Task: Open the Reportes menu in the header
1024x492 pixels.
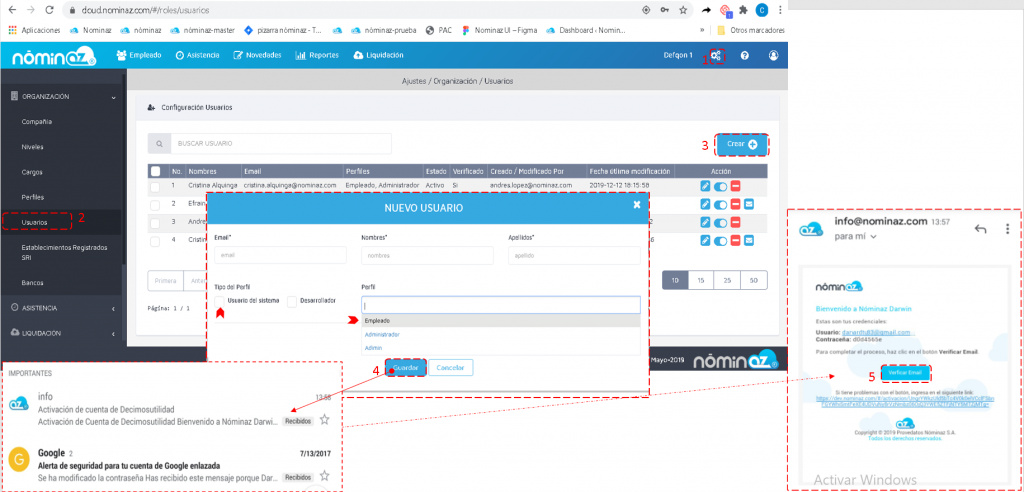Action: pyautogui.click(x=317, y=56)
